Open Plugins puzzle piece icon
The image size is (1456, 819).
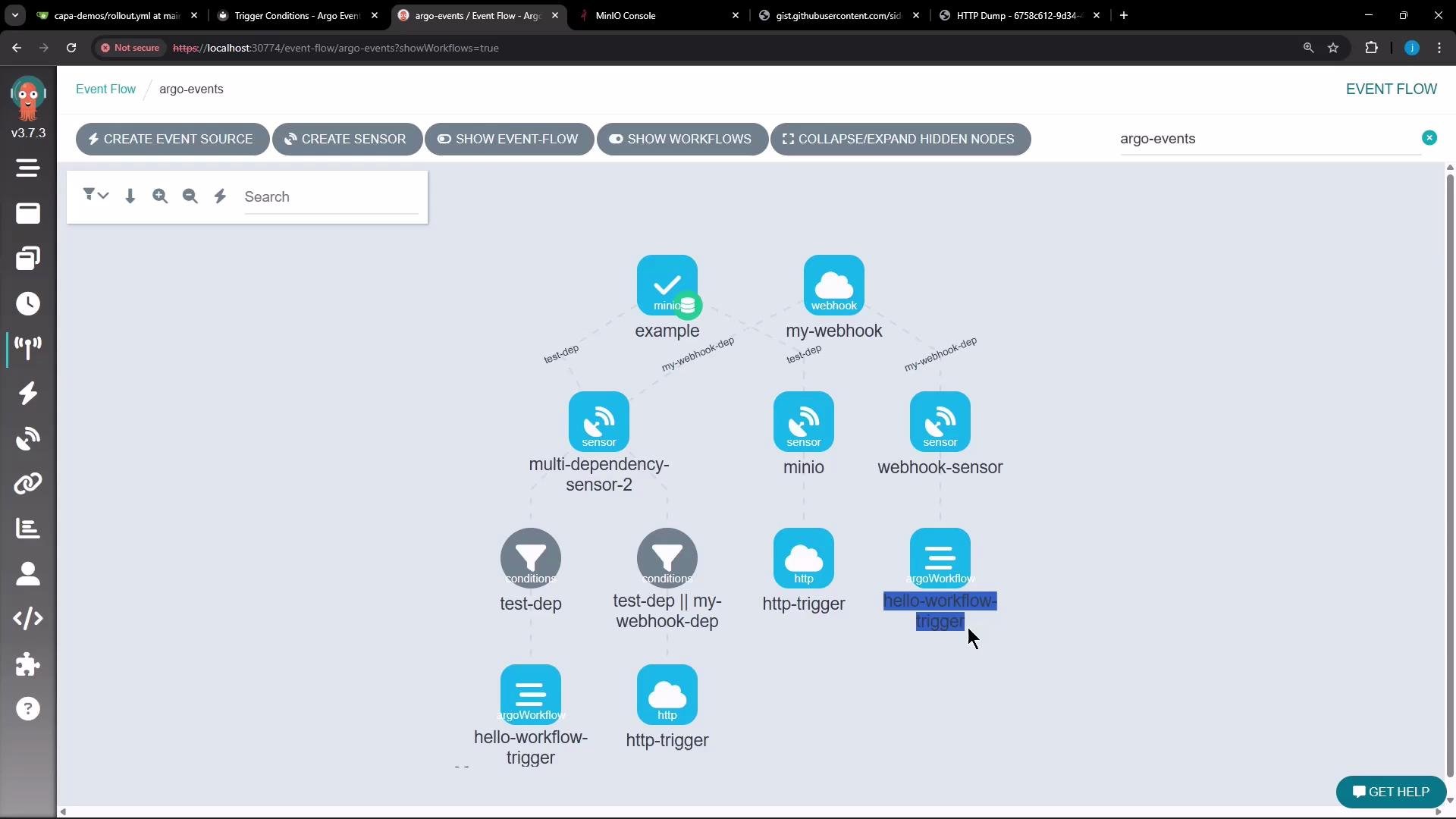28,664
